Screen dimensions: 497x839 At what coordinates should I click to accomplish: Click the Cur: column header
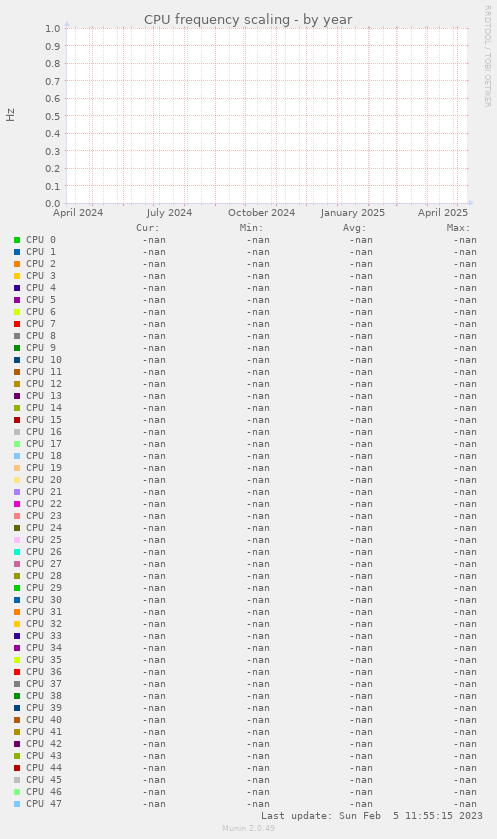click(x=148, y=228)
